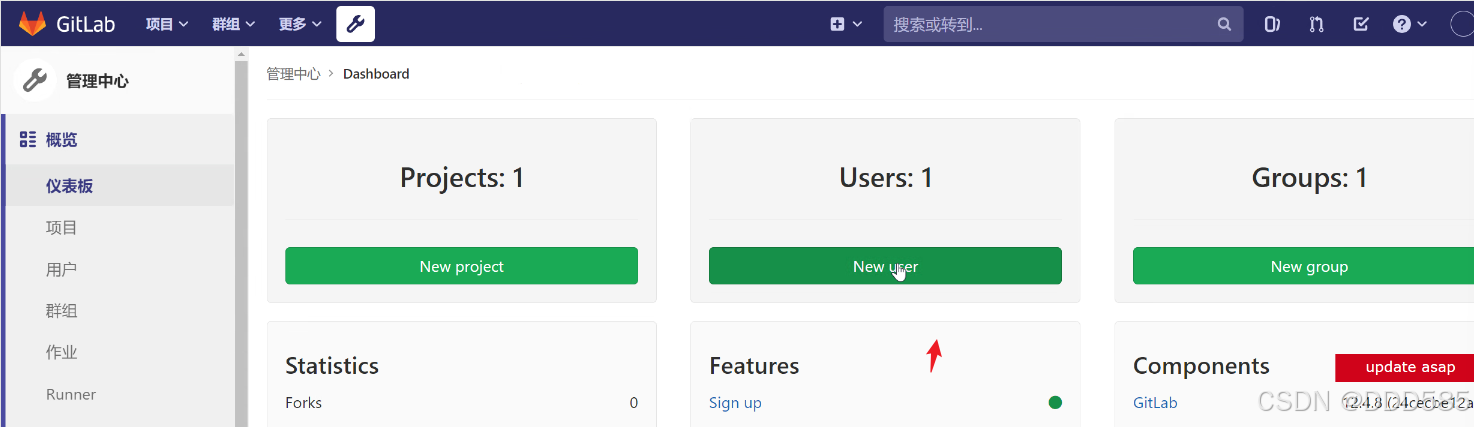Open the merge requests icon
Viewport: 1474px width, 427px height.
pos(1316,24)
